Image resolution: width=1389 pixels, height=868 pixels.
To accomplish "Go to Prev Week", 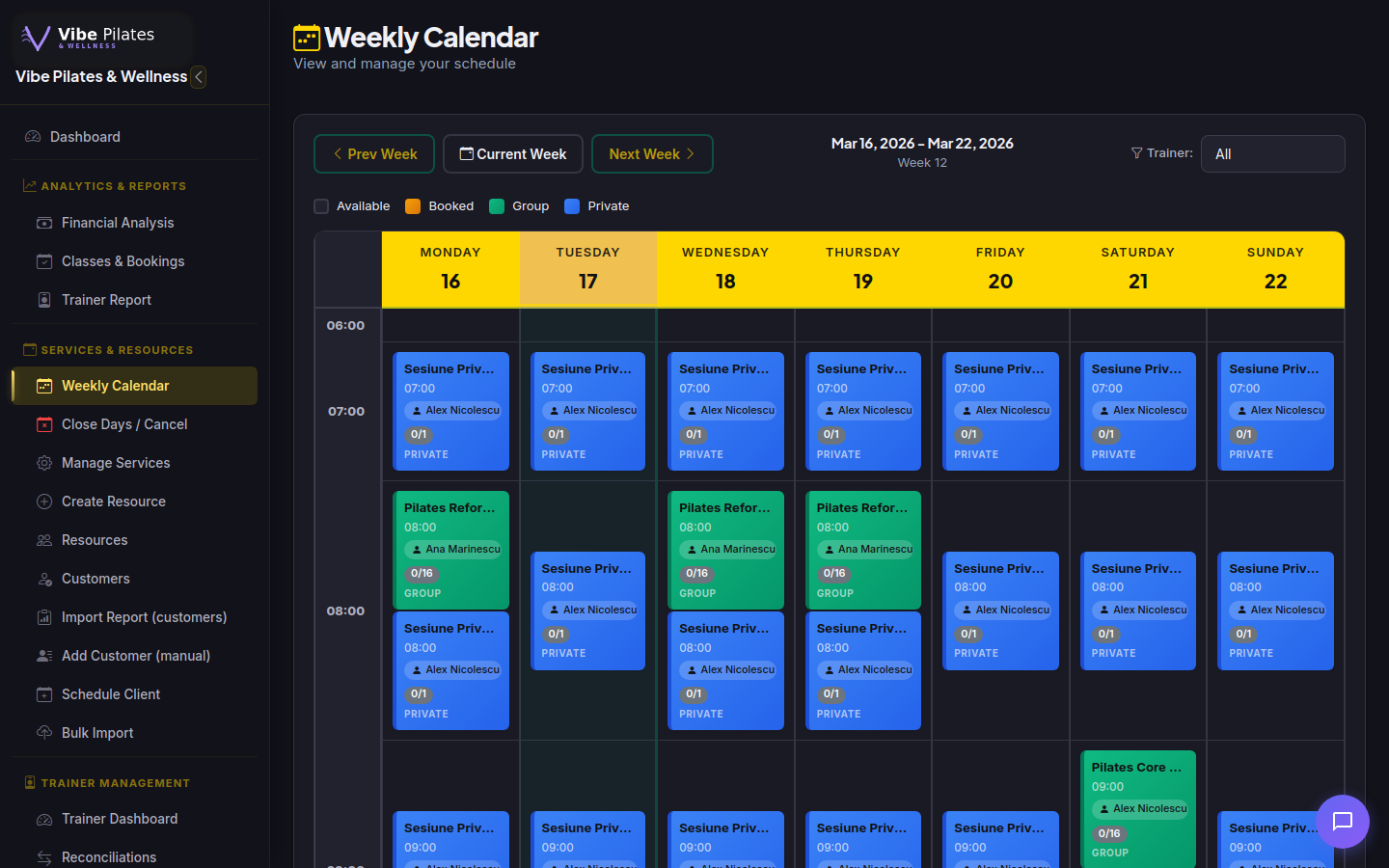I will [374, 154].
